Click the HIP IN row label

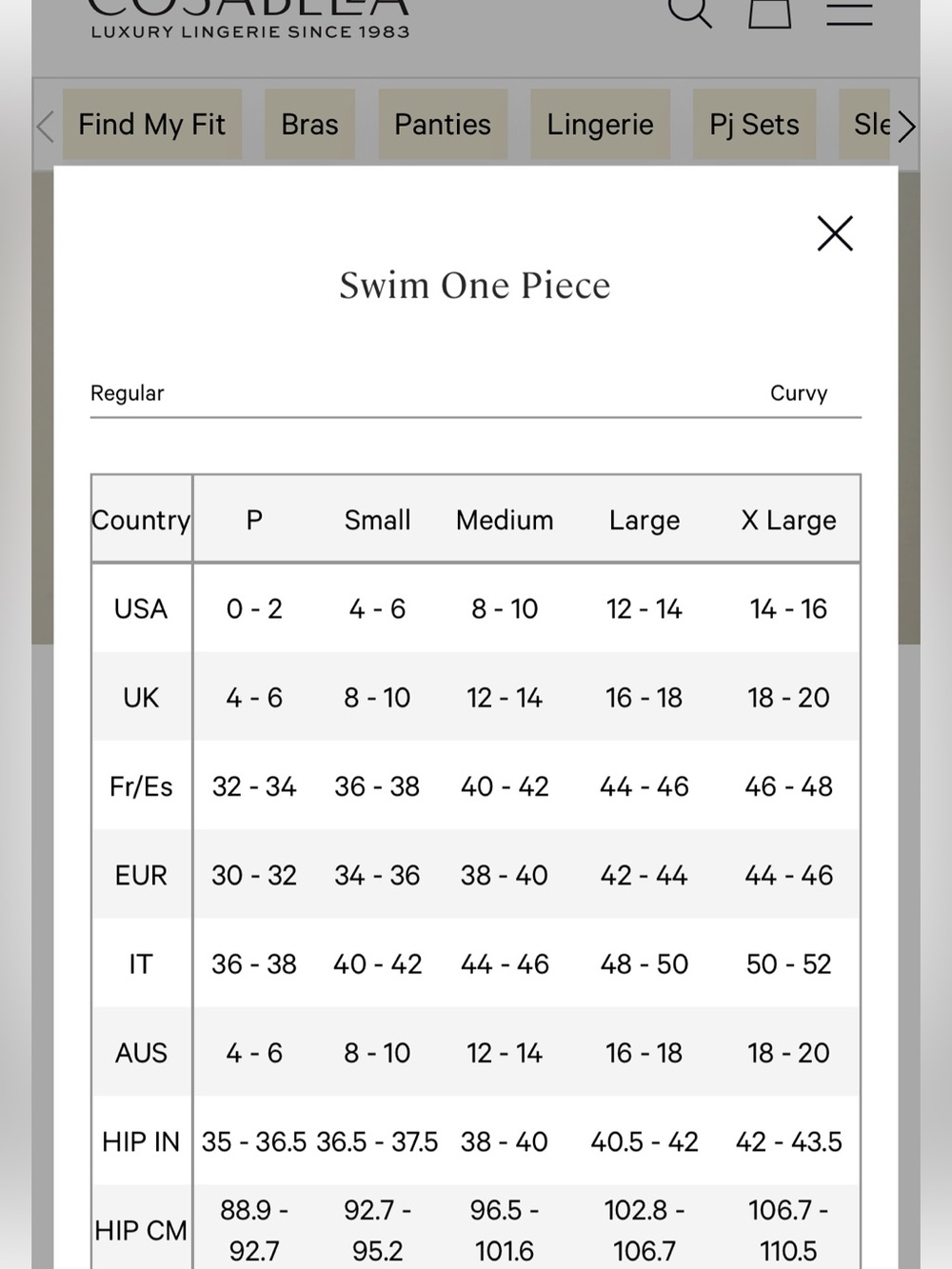(x=141, y=1141)
